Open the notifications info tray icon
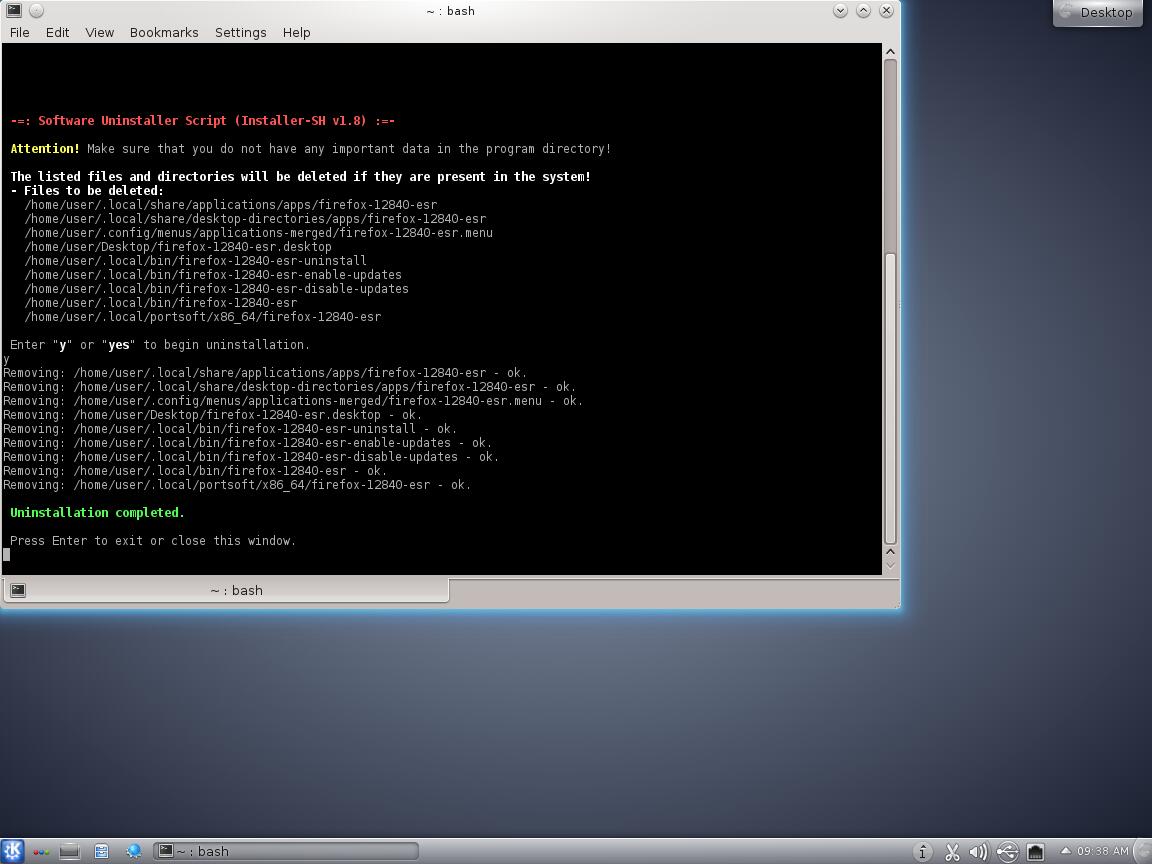Screen dimensions: 1152x864 (923, 852)
